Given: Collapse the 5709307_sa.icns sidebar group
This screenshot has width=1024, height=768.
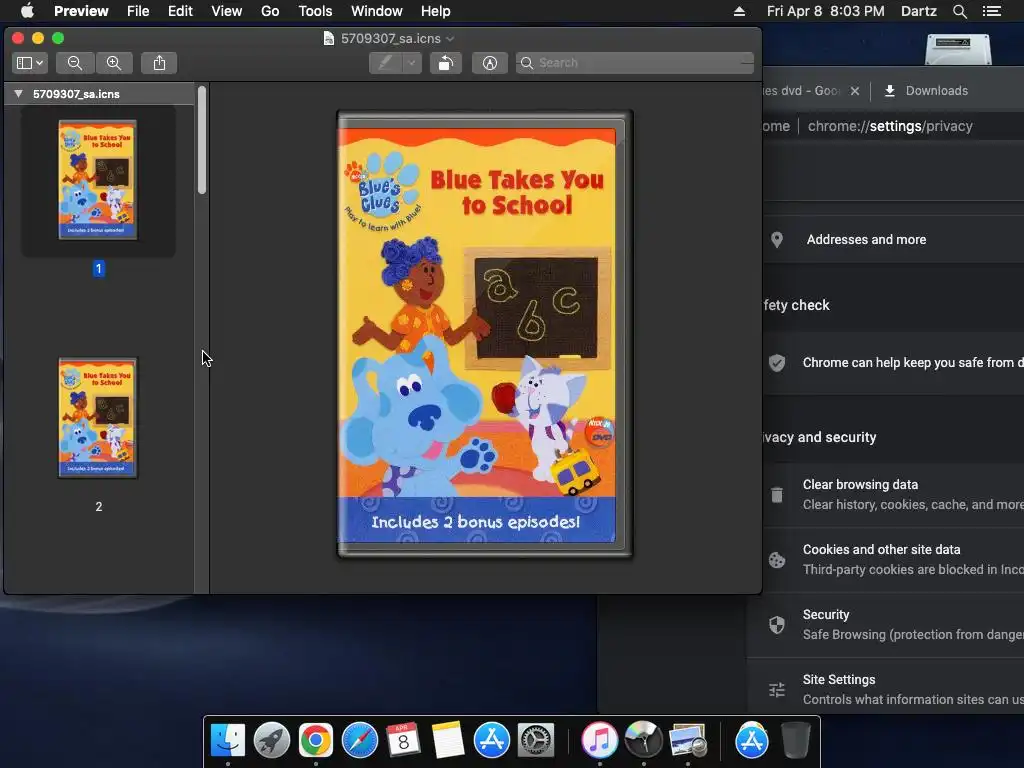Looking at the screenshot, I should pyautogui.click(x=18, y=94).
